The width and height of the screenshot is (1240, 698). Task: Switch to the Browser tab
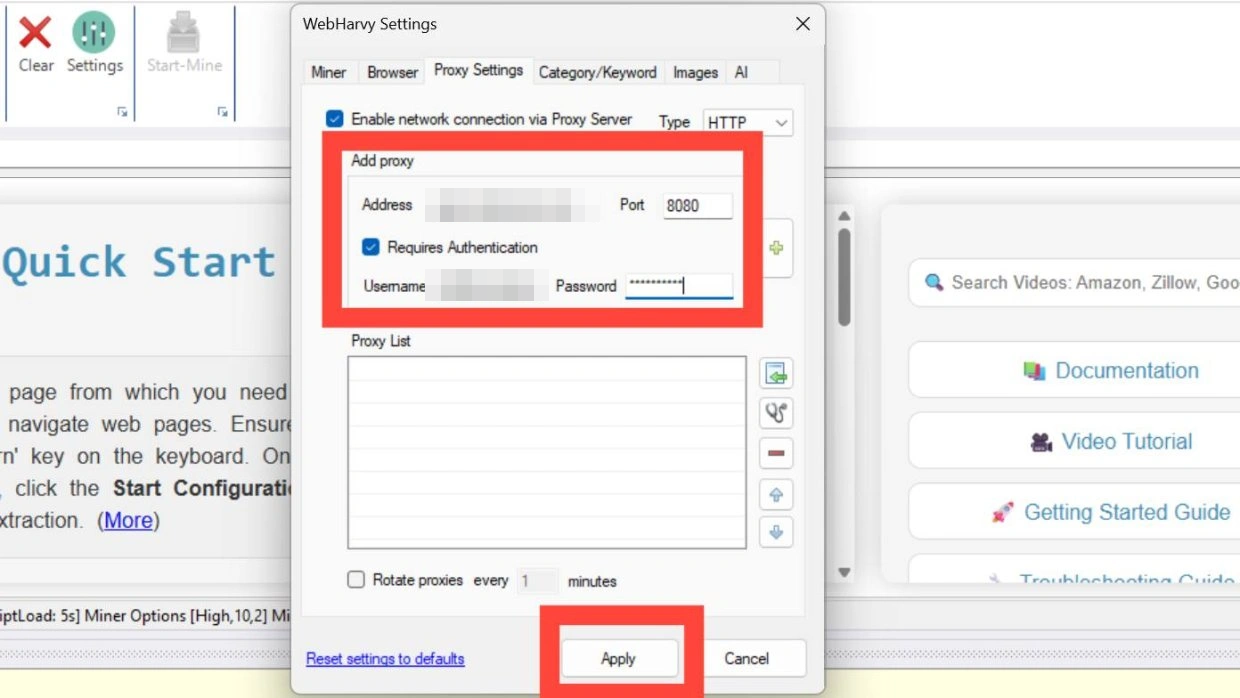click(392, 72)
